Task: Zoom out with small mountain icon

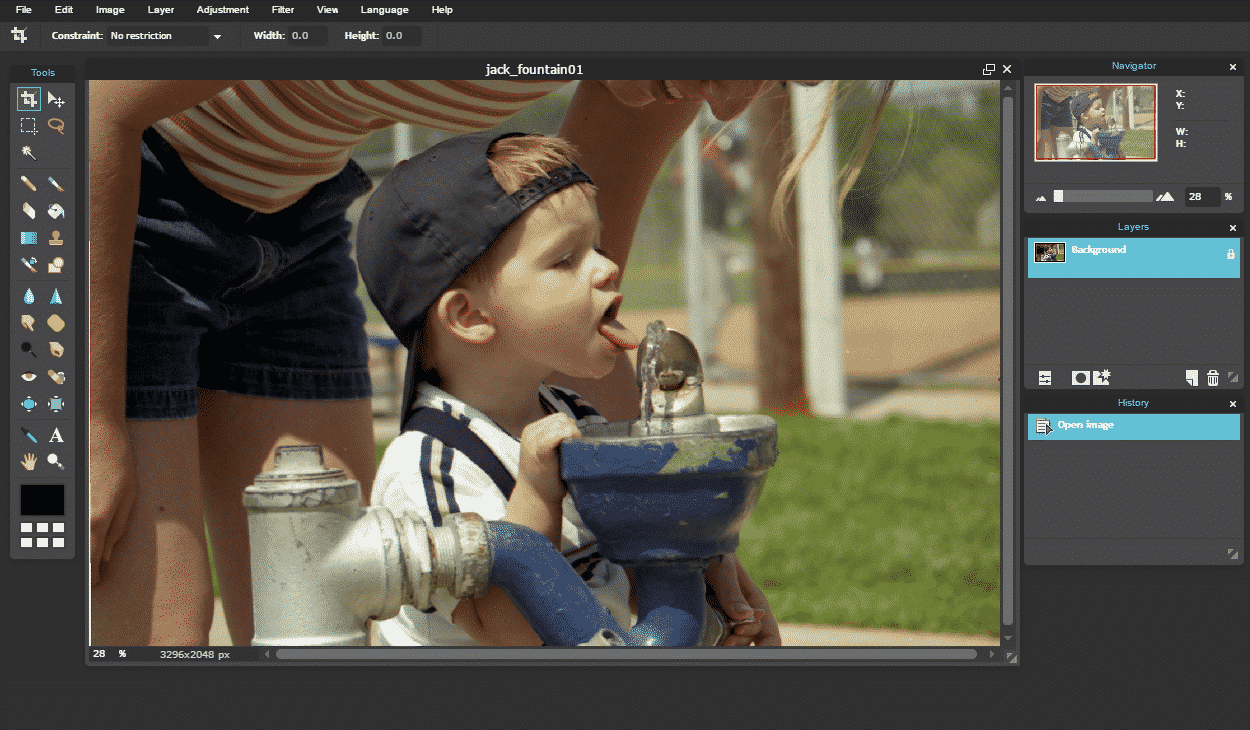Action: click(x=1041, y=198)
